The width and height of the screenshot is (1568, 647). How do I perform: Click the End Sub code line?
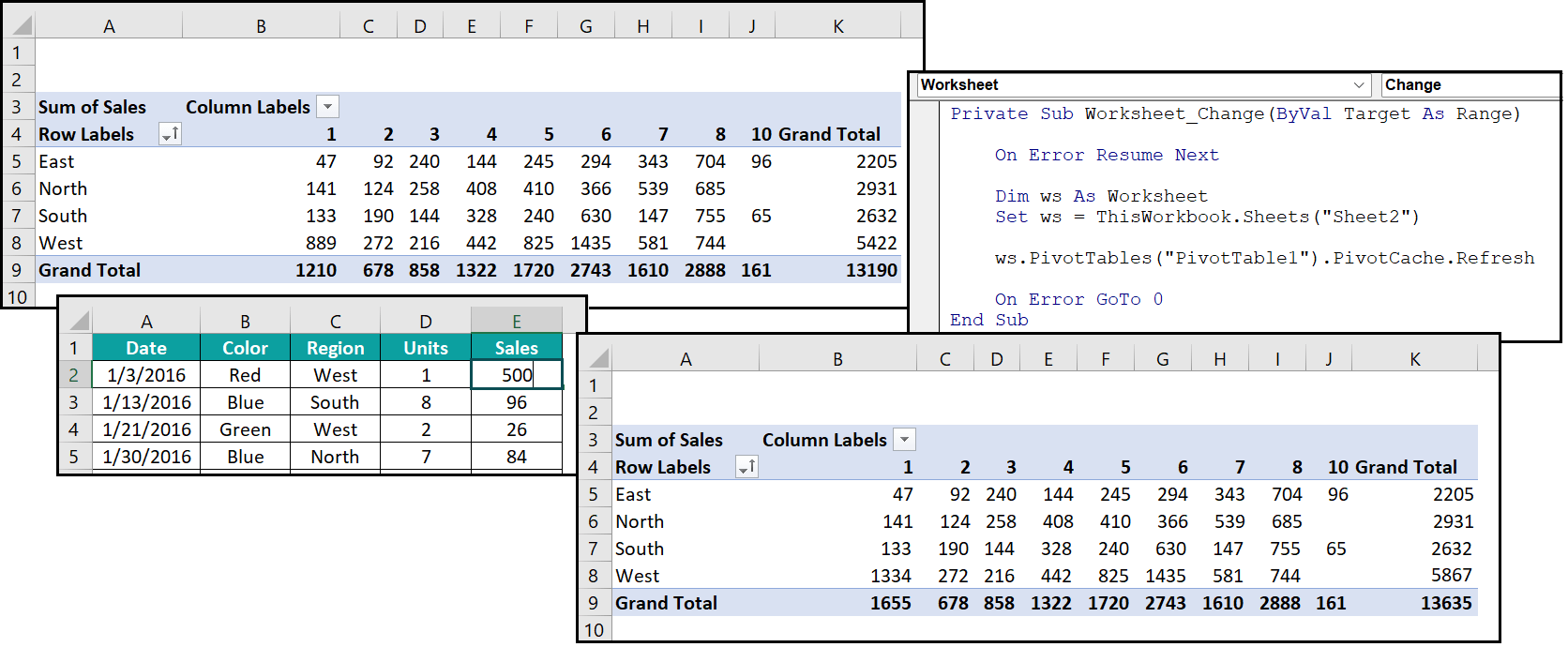988,320
